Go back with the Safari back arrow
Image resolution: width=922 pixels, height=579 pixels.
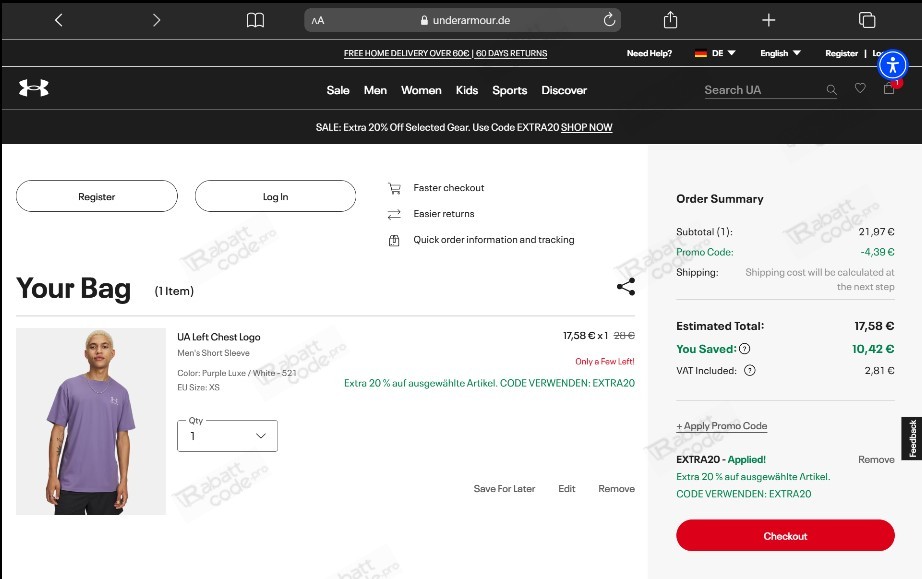(x=58, y=20)
